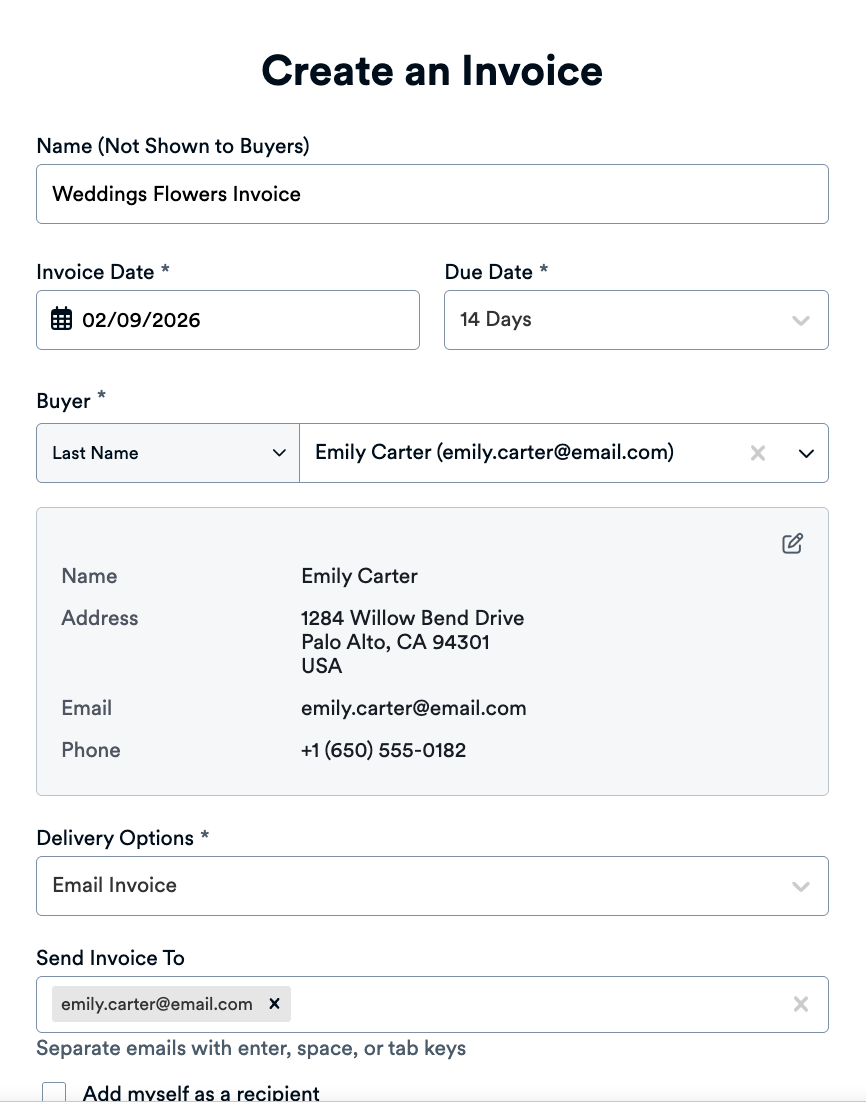Screen dimensions: 866x1104
Task: Expand the buyer selection showing Emily Carter
Action: click(806, 453)
